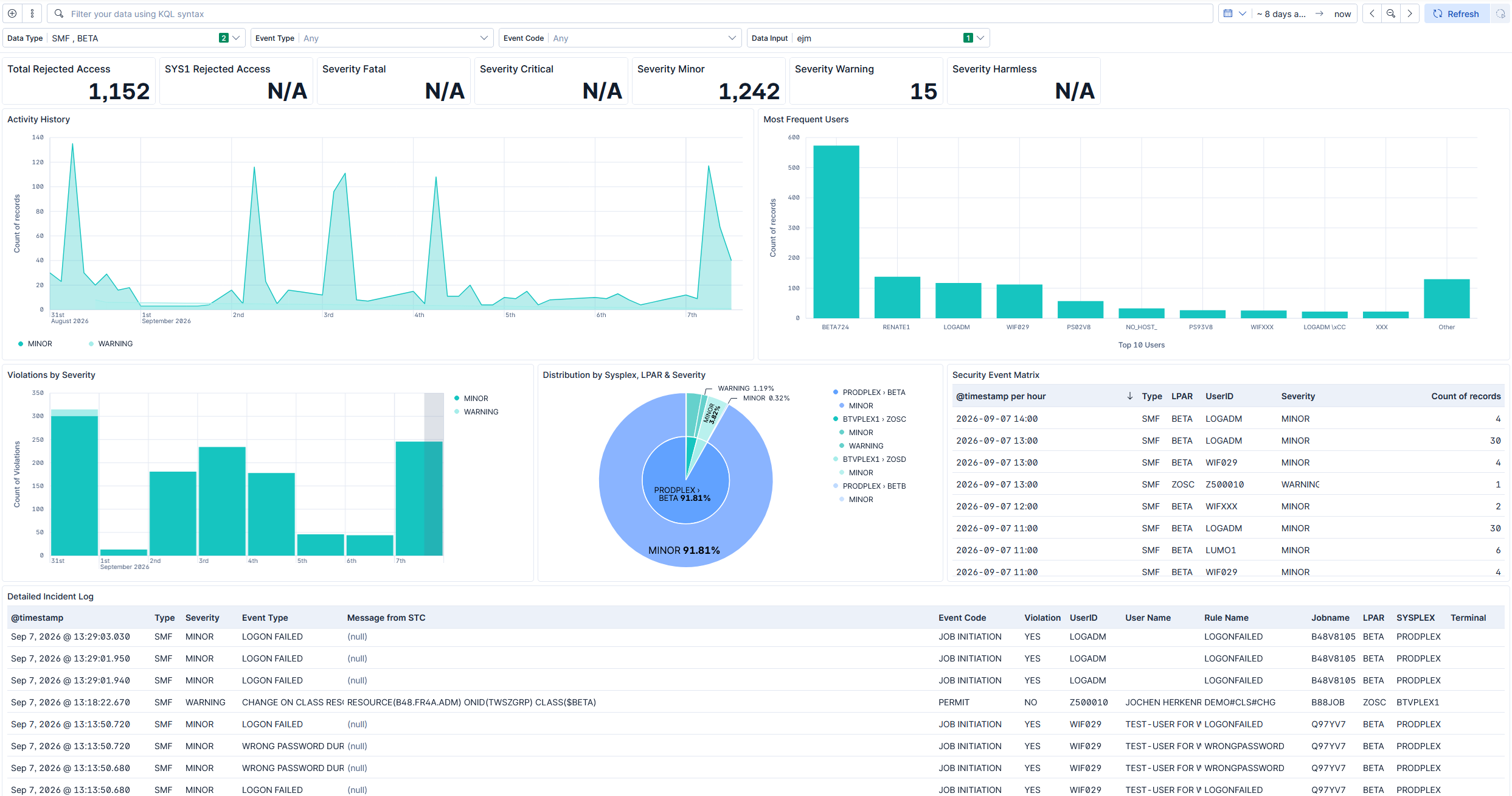Focus the KQL filter search field
This screenshot has width=1512, height=796.
[x=630, y=13]
